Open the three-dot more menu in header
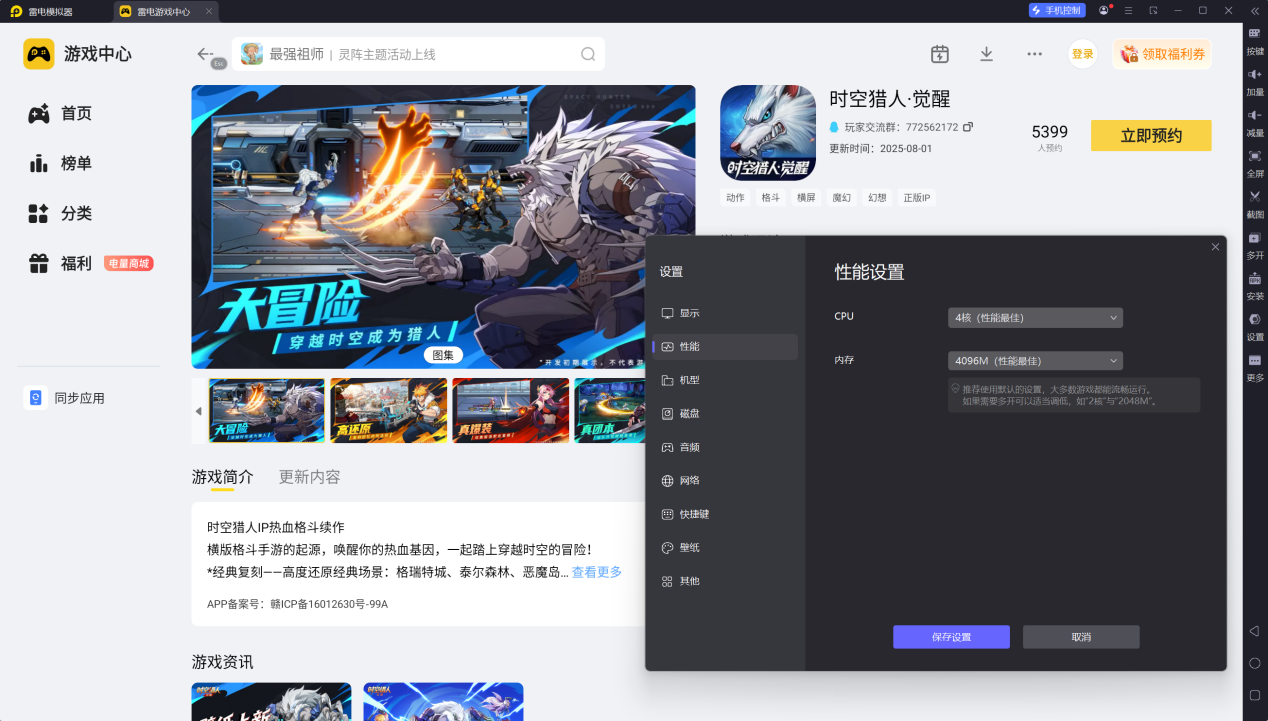 click(1035, 54)
